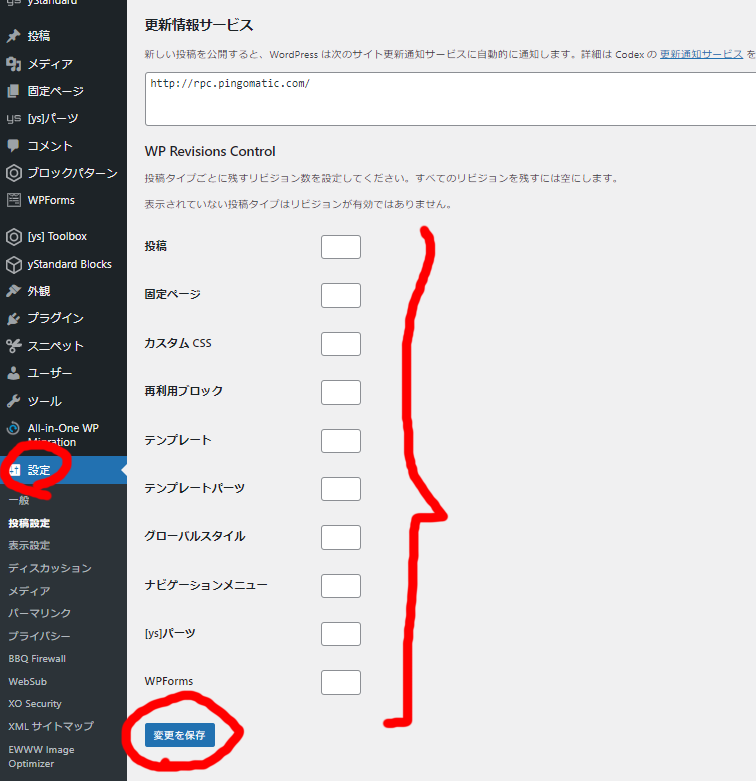Open the EWWW Image Optimizer submenu item
This screenshot has height=781, width=756.
point(41,757)
